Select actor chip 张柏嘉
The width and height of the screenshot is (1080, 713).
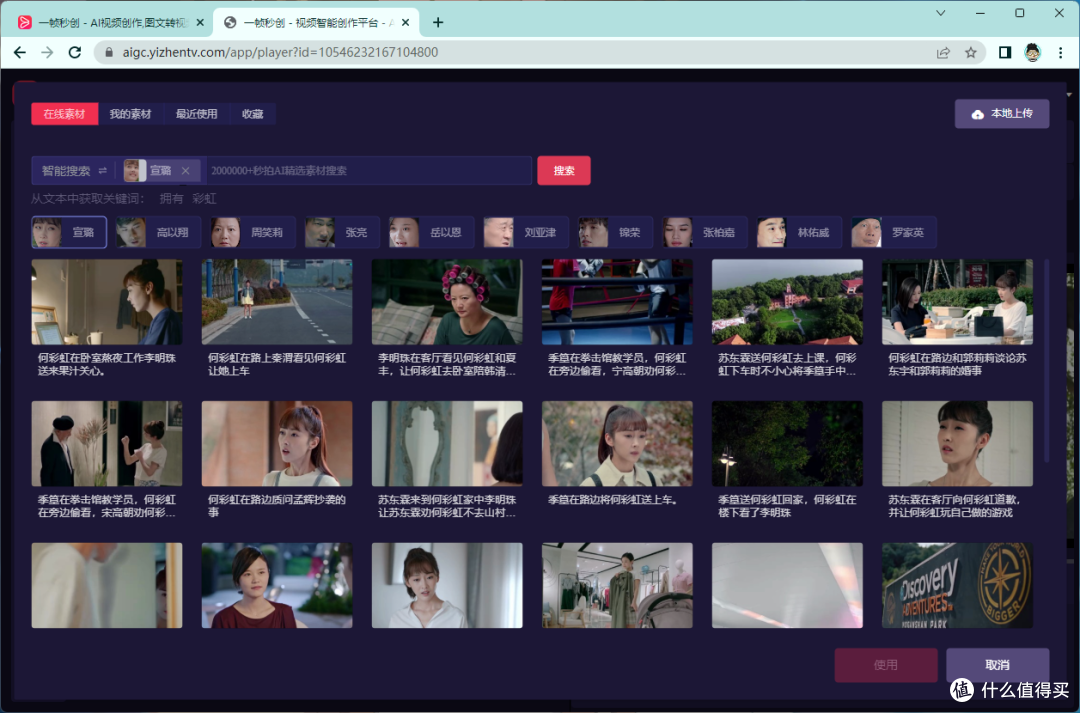pos(705,232)
